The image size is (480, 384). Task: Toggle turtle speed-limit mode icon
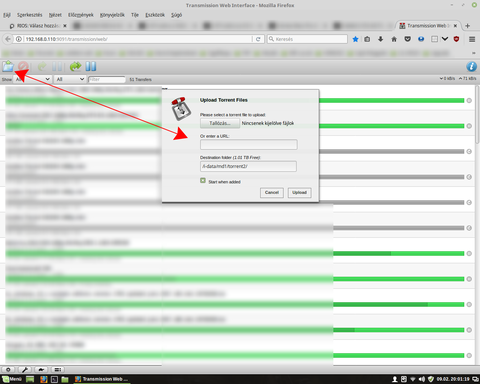41,369
